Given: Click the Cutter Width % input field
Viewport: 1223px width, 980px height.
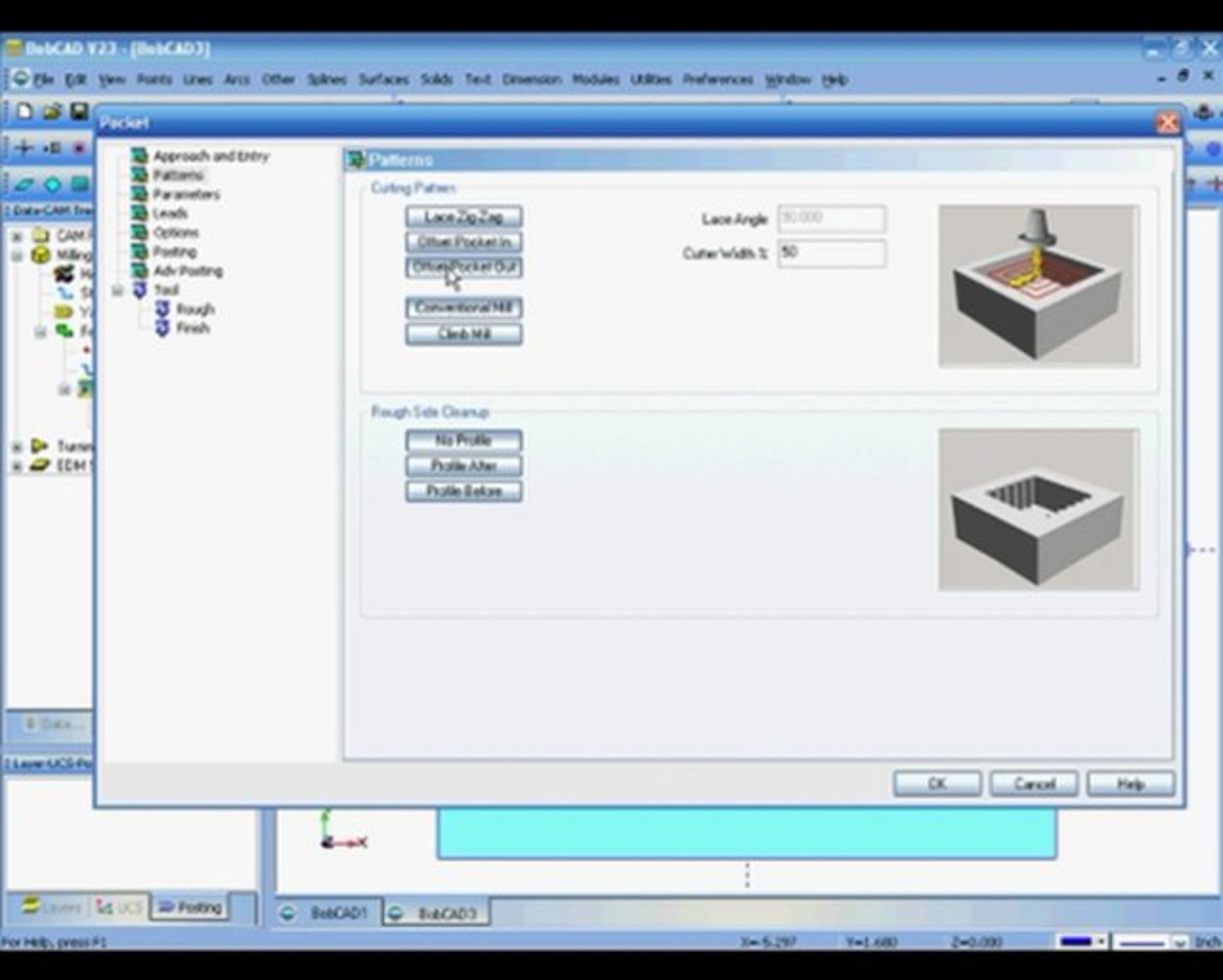Looking at the screenshot, I should 832,253.
